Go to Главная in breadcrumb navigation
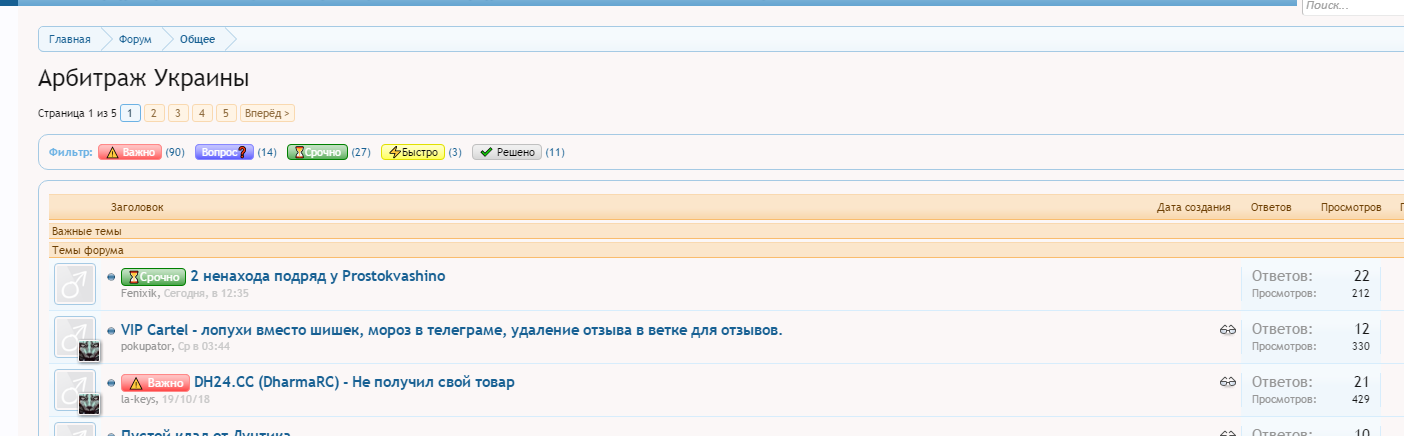1404x436 pixels. pyautogui.click(x=69, y=39)
